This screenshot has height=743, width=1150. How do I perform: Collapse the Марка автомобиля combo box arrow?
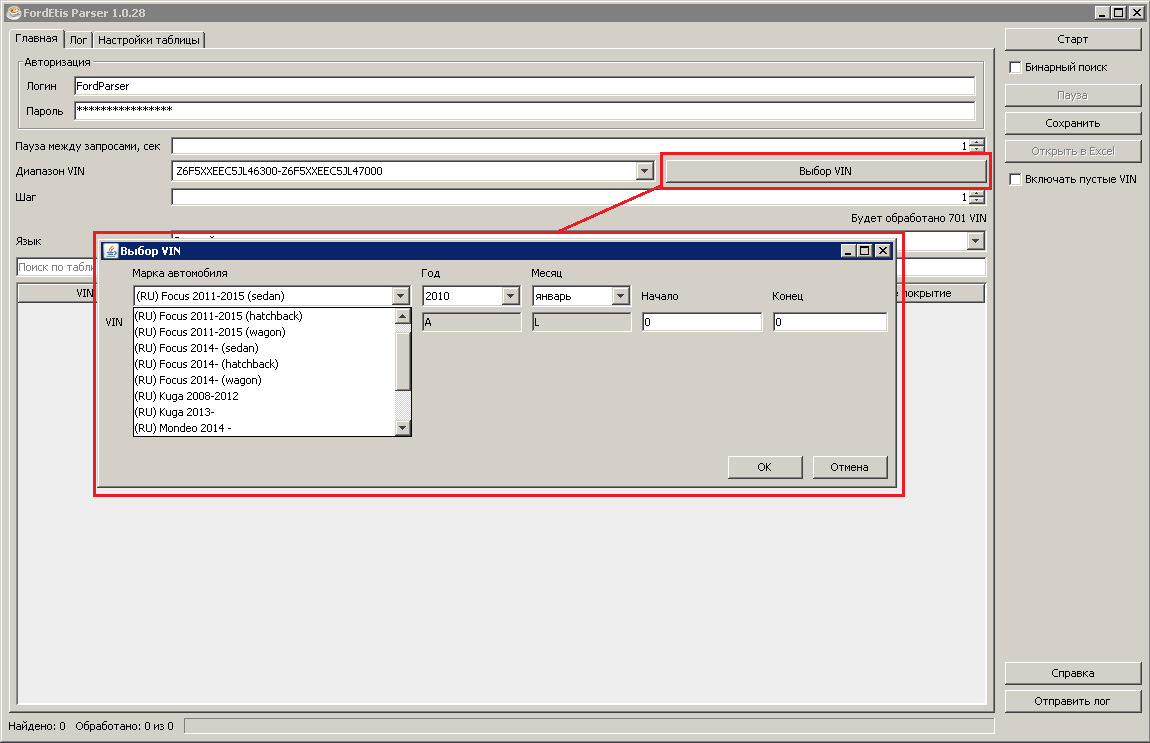(400, 296)
